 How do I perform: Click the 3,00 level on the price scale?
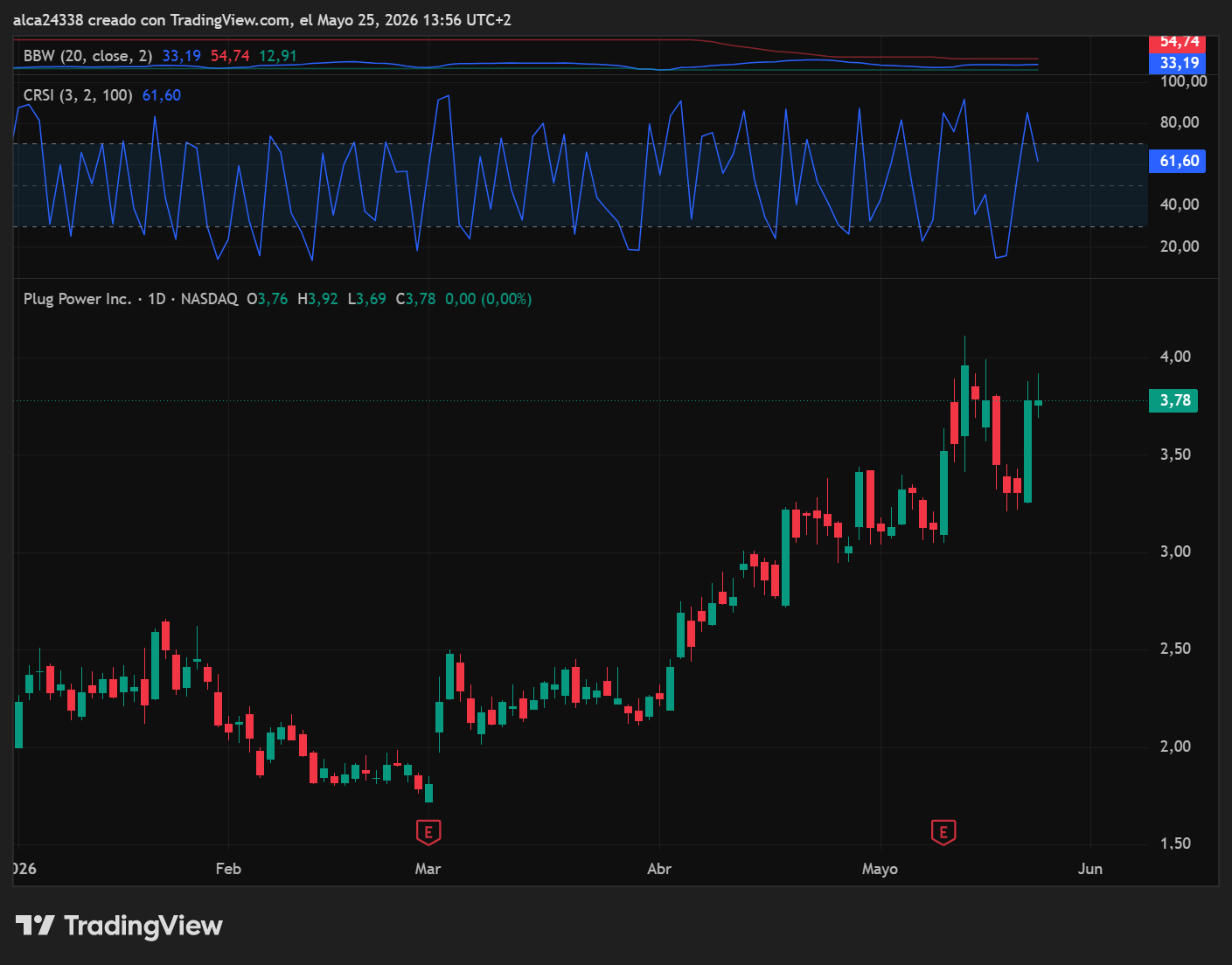coord(1175,552)
